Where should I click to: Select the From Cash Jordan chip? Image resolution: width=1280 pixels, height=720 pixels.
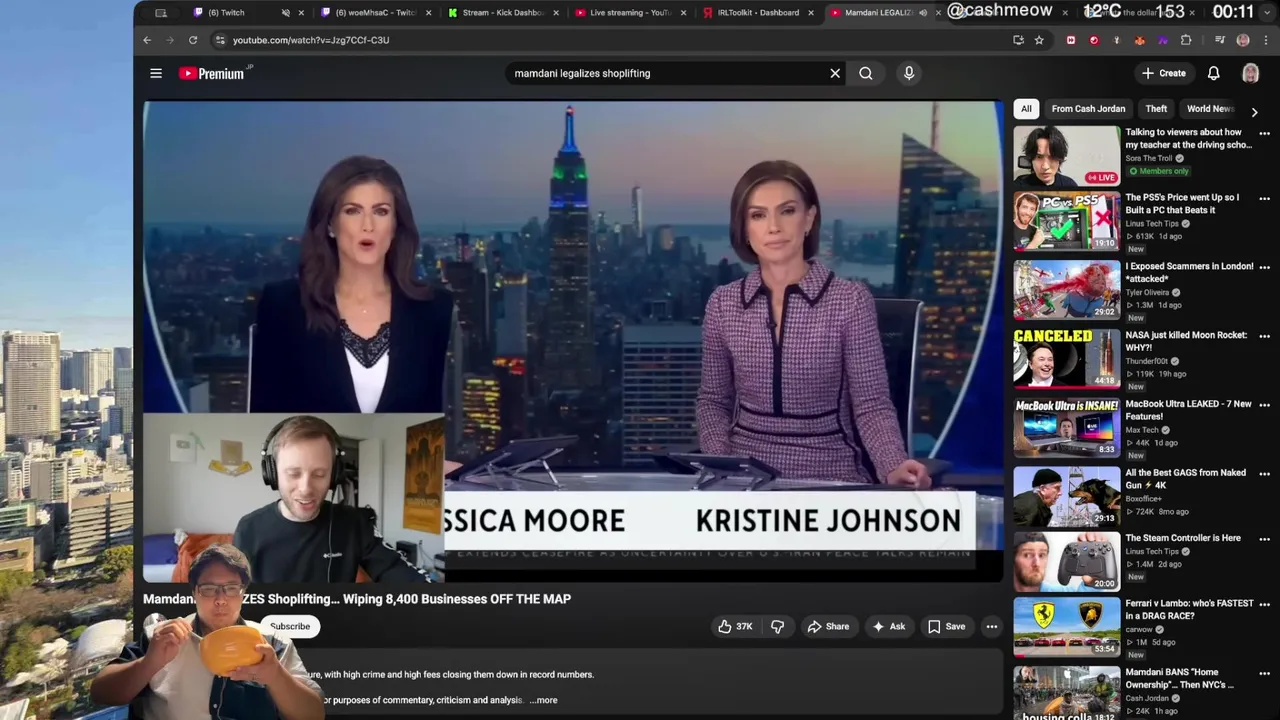pyautogui.click(x=1088, y=109)
